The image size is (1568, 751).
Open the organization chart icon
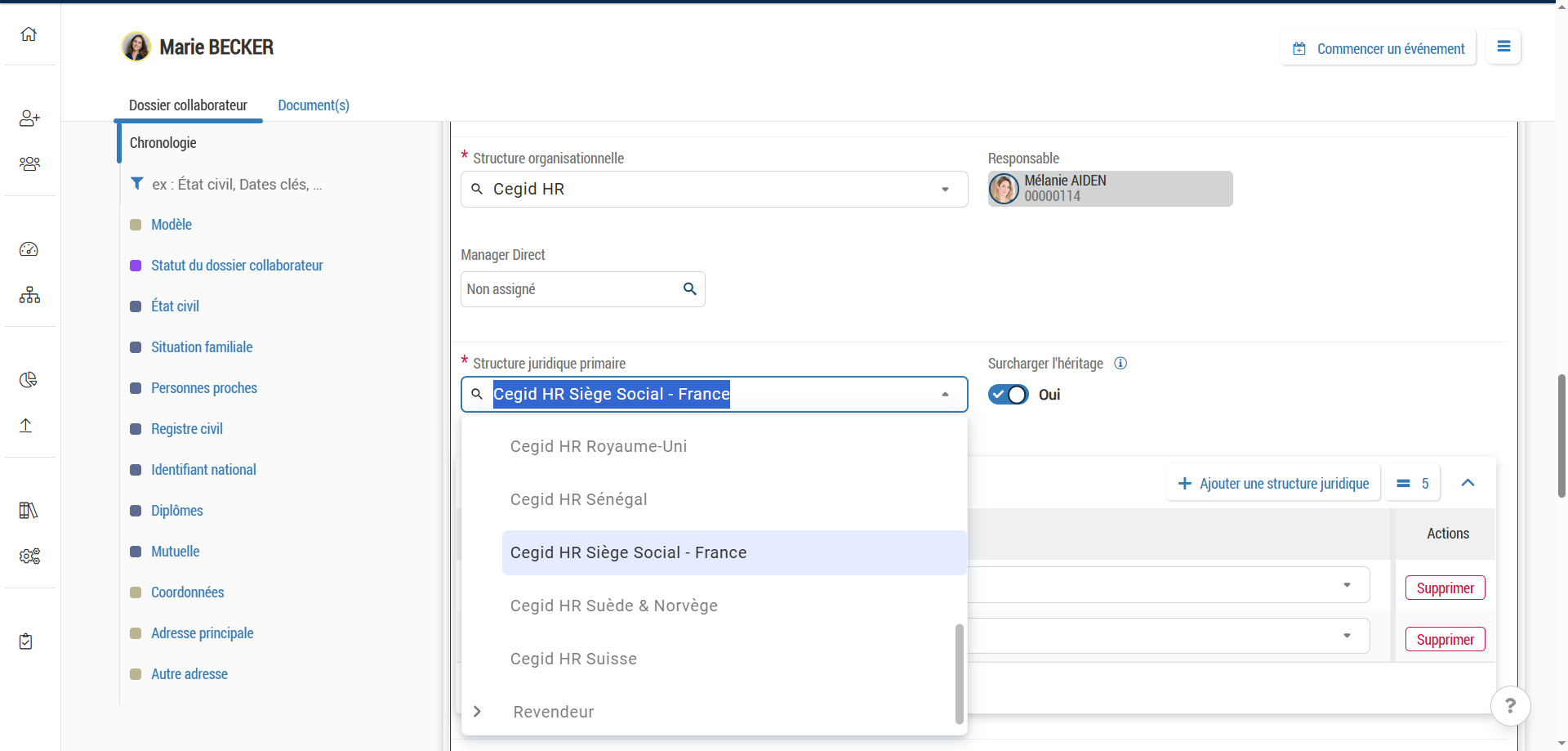click(29, 295)
